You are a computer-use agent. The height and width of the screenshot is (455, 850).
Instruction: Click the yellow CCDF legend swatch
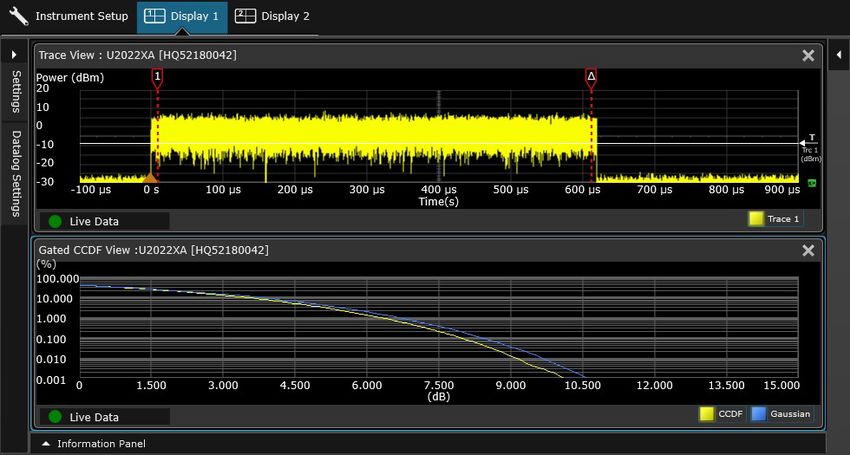point(707,414)
